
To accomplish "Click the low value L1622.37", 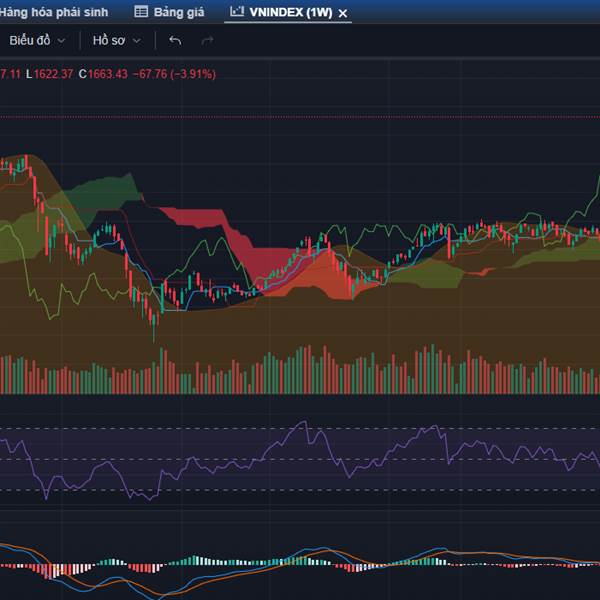I will (49, 74).
